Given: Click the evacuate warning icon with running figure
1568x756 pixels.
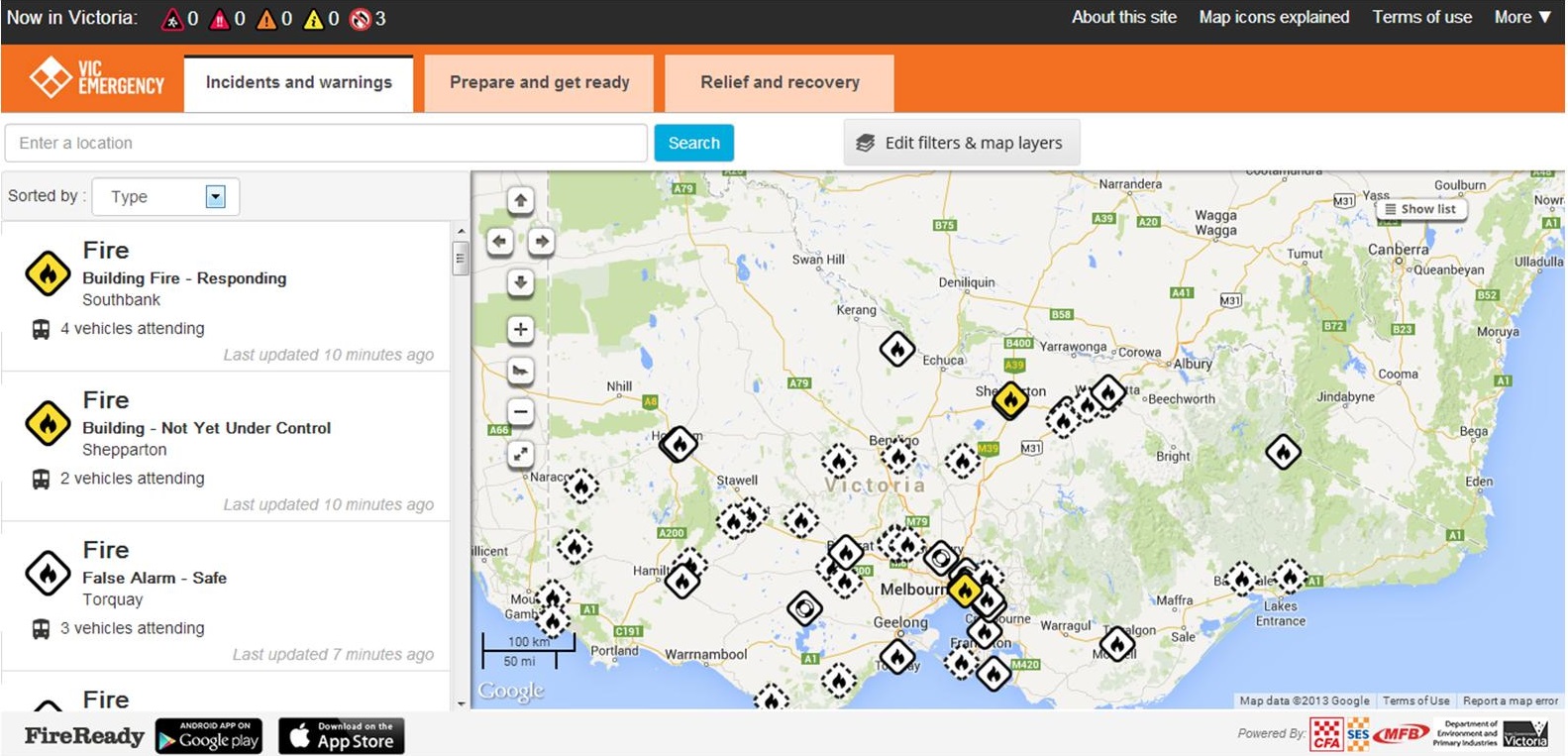Looking at the screenshot, I should coord(172,19).
